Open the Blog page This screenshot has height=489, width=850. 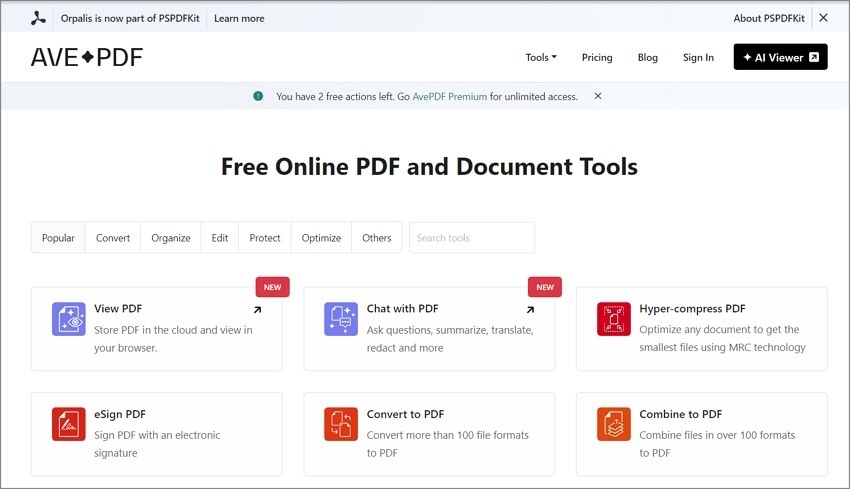pyautogui.click(x=647, y=57)
